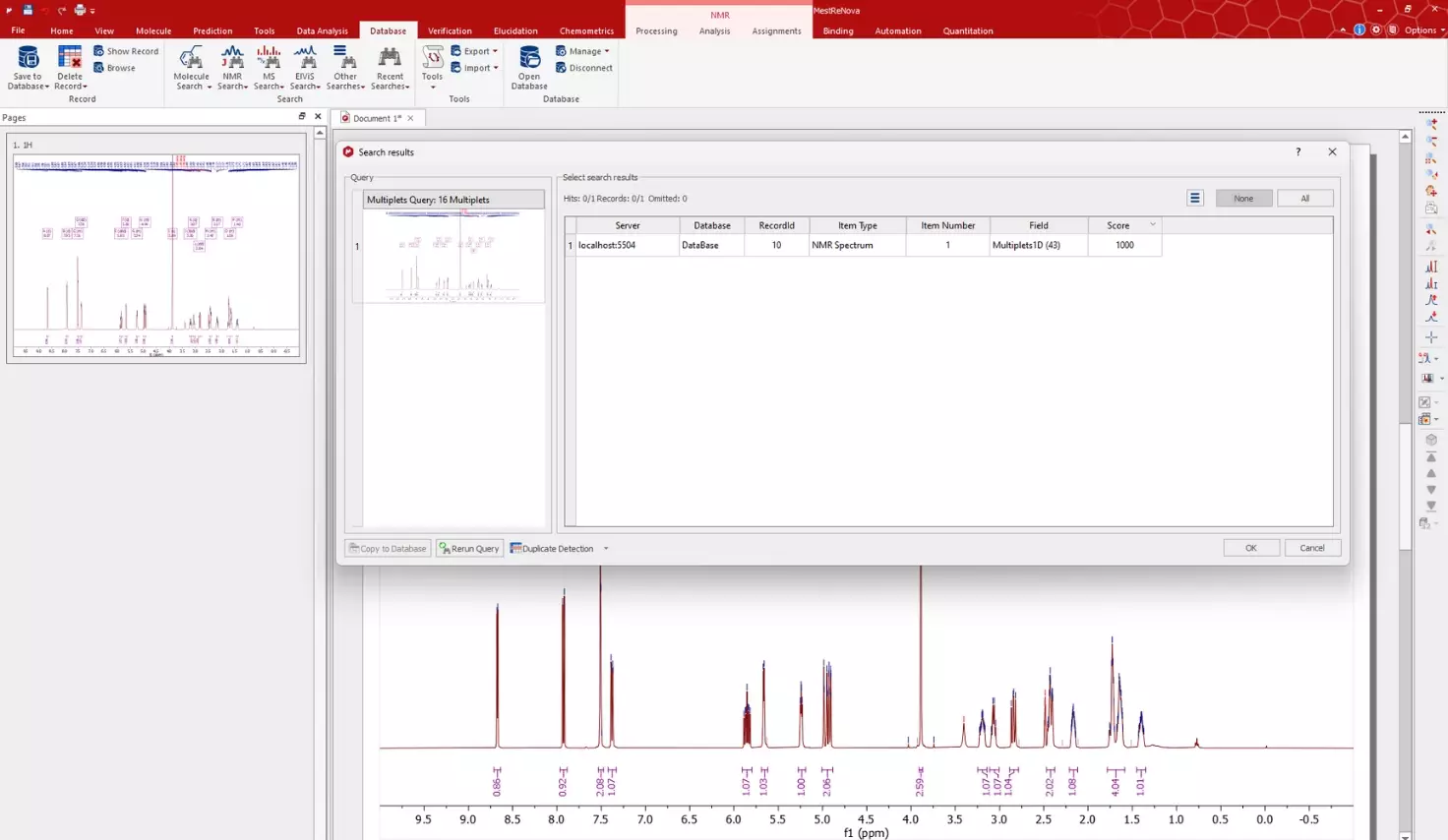Click the MS Search icon
The image size is (1448, 840).
[x=269, y=59]
